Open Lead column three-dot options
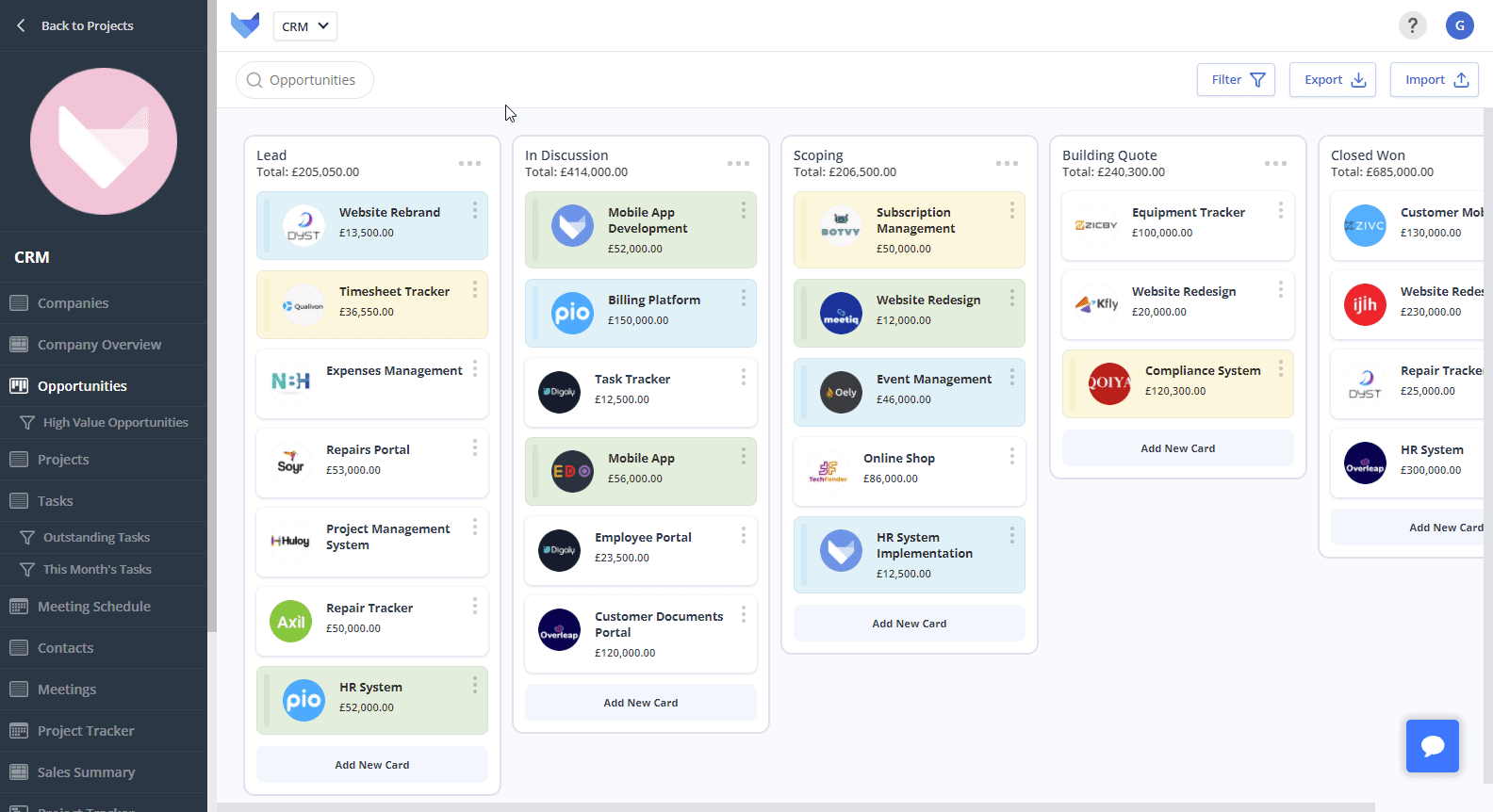 click(x=469, y=164)
